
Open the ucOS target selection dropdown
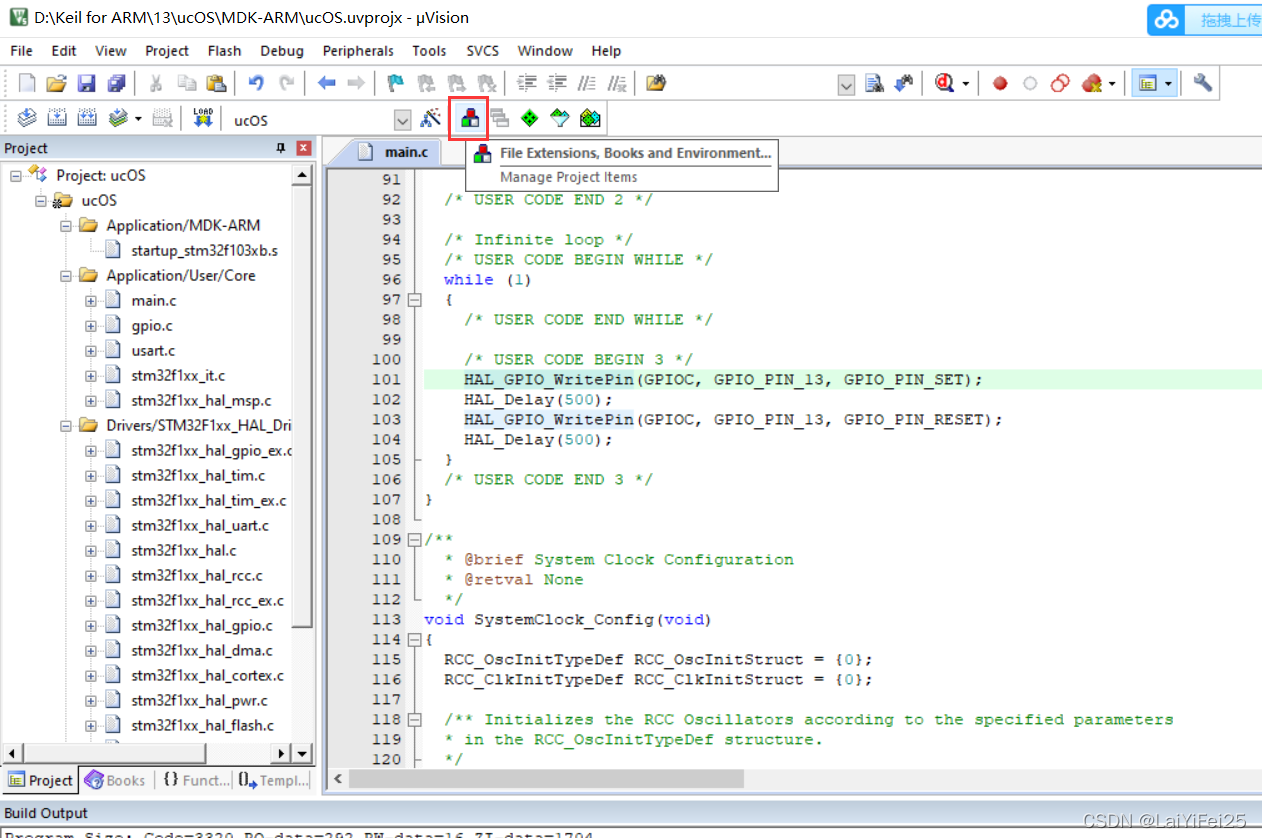pyautogui.click(x=402, y=120)
